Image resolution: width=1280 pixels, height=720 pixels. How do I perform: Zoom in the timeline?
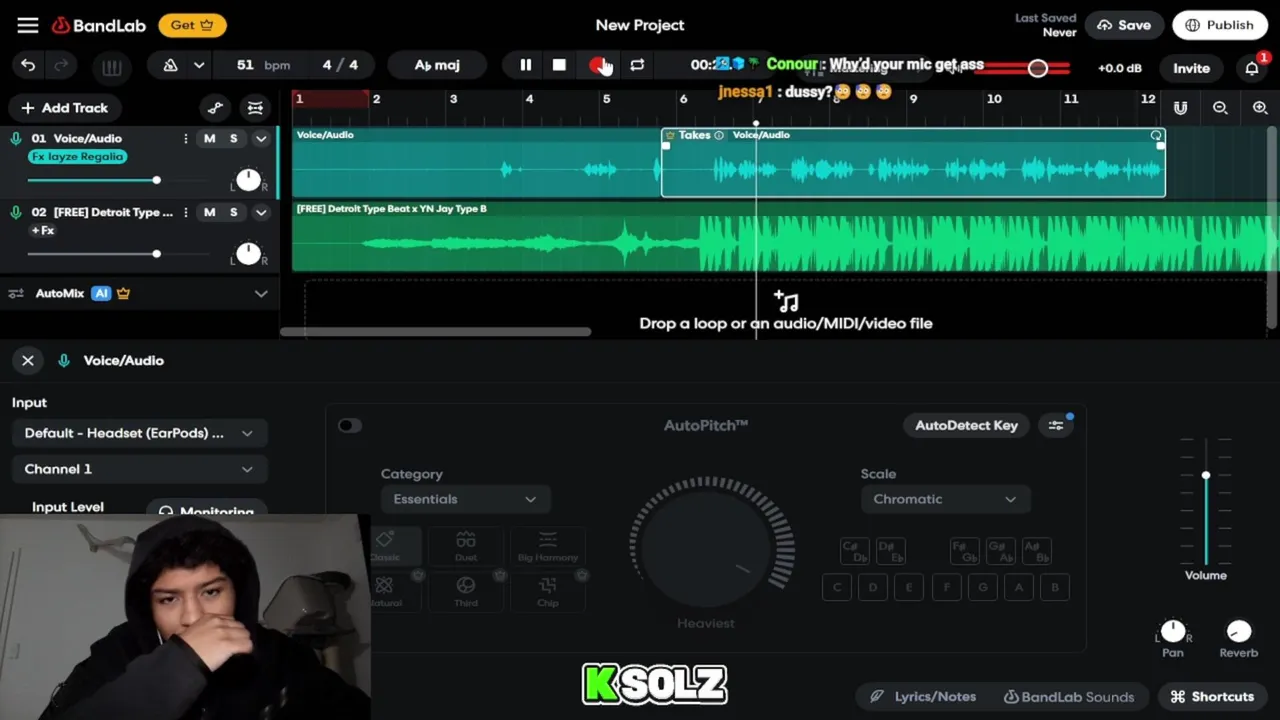click(x=1260, y=108)
